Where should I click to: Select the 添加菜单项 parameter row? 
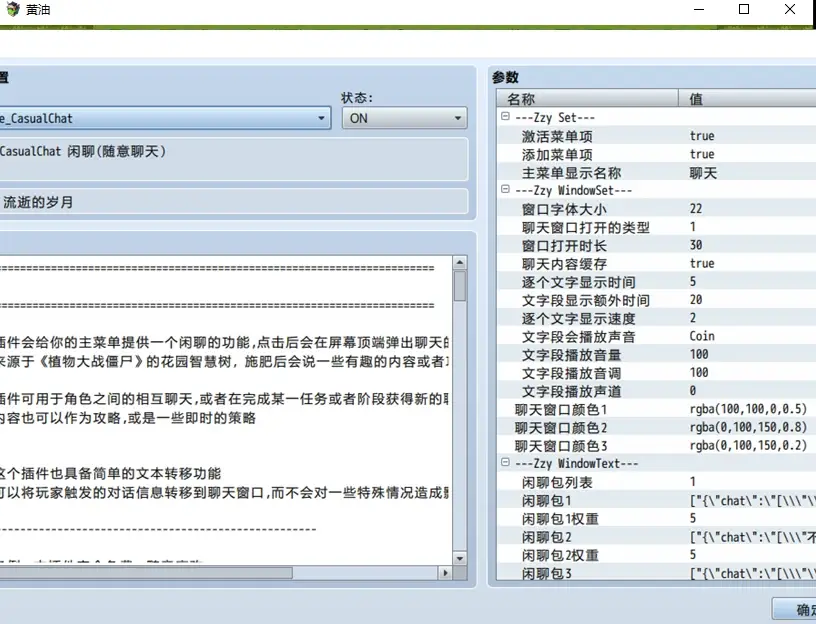[x=657, y=154]
